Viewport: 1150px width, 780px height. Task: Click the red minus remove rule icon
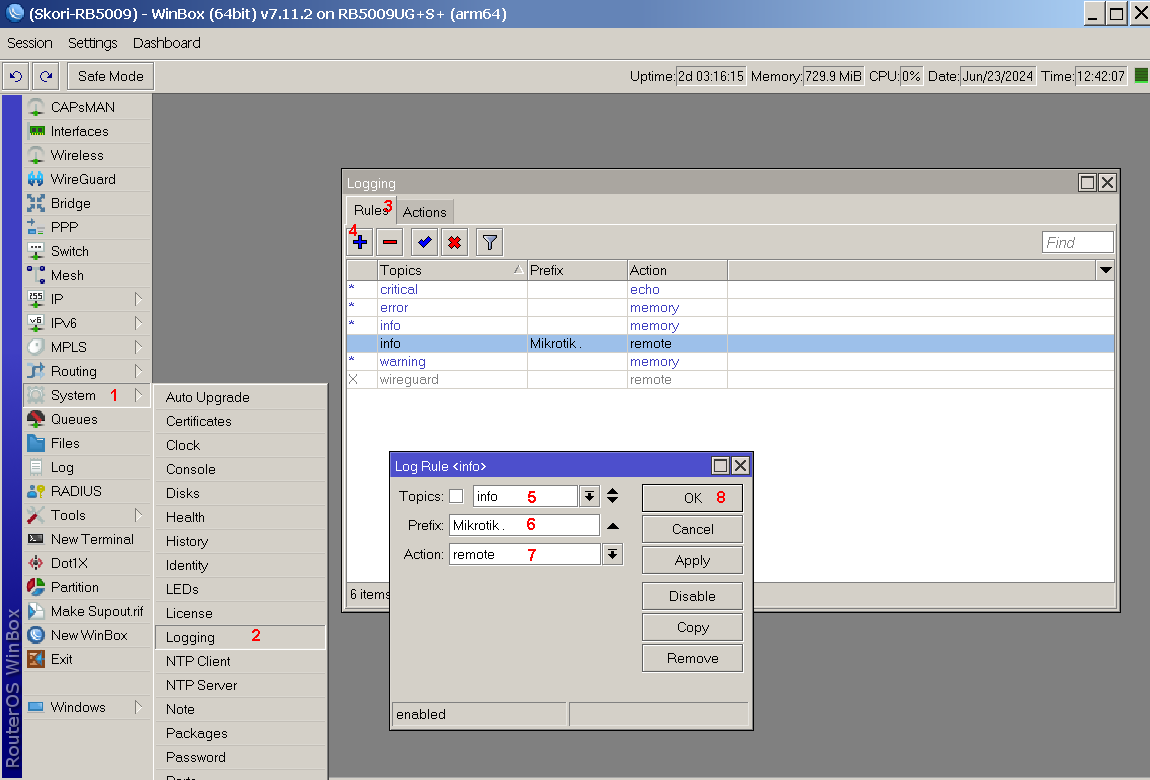(x=390, y=242)
